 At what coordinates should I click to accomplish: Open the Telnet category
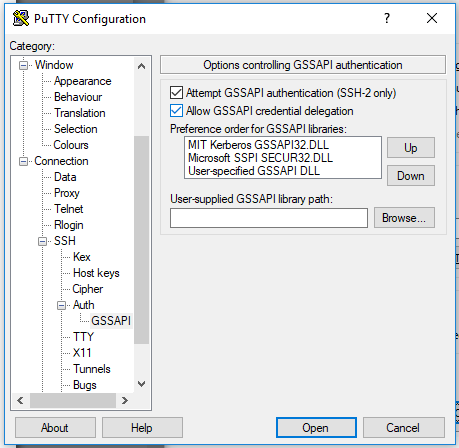(69, 209)
